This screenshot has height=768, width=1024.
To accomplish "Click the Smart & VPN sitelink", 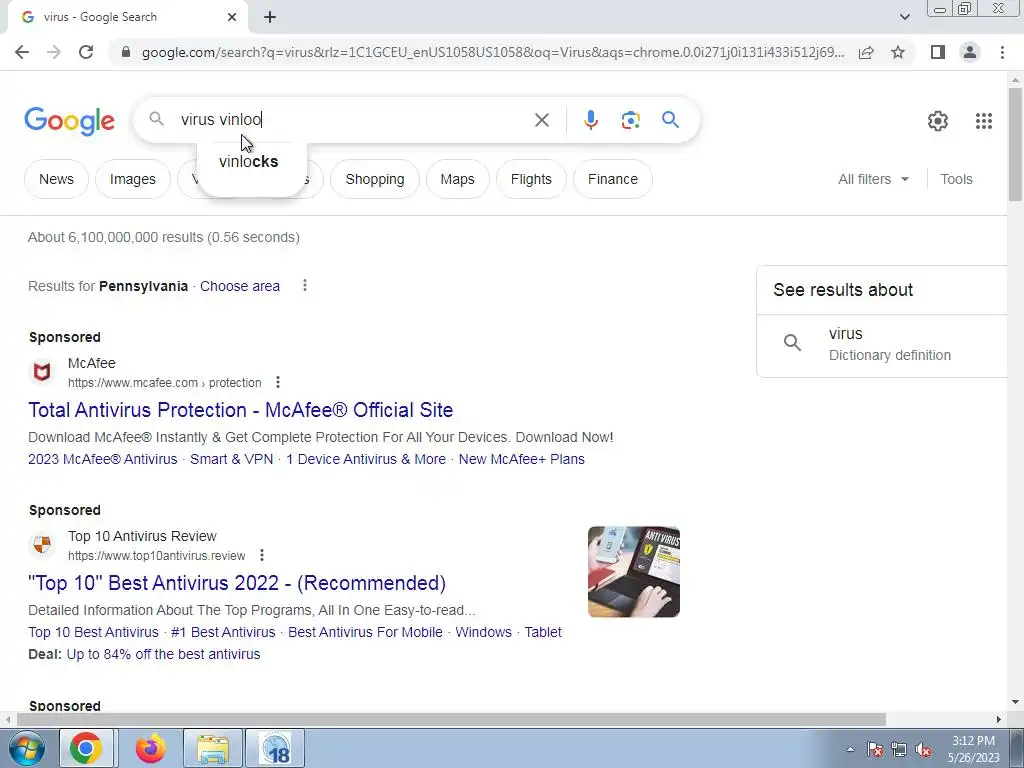I will pos(232,459).
